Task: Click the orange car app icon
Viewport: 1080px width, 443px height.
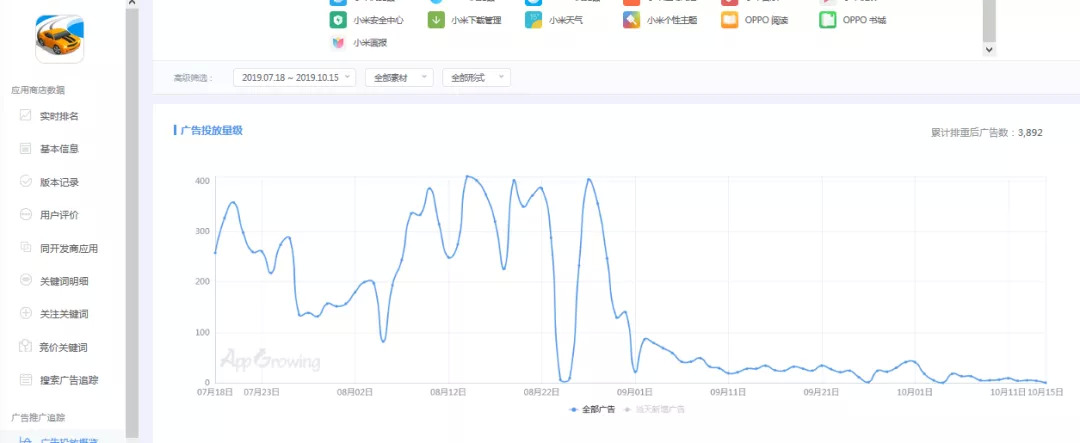Action: [x=59, y=39]
